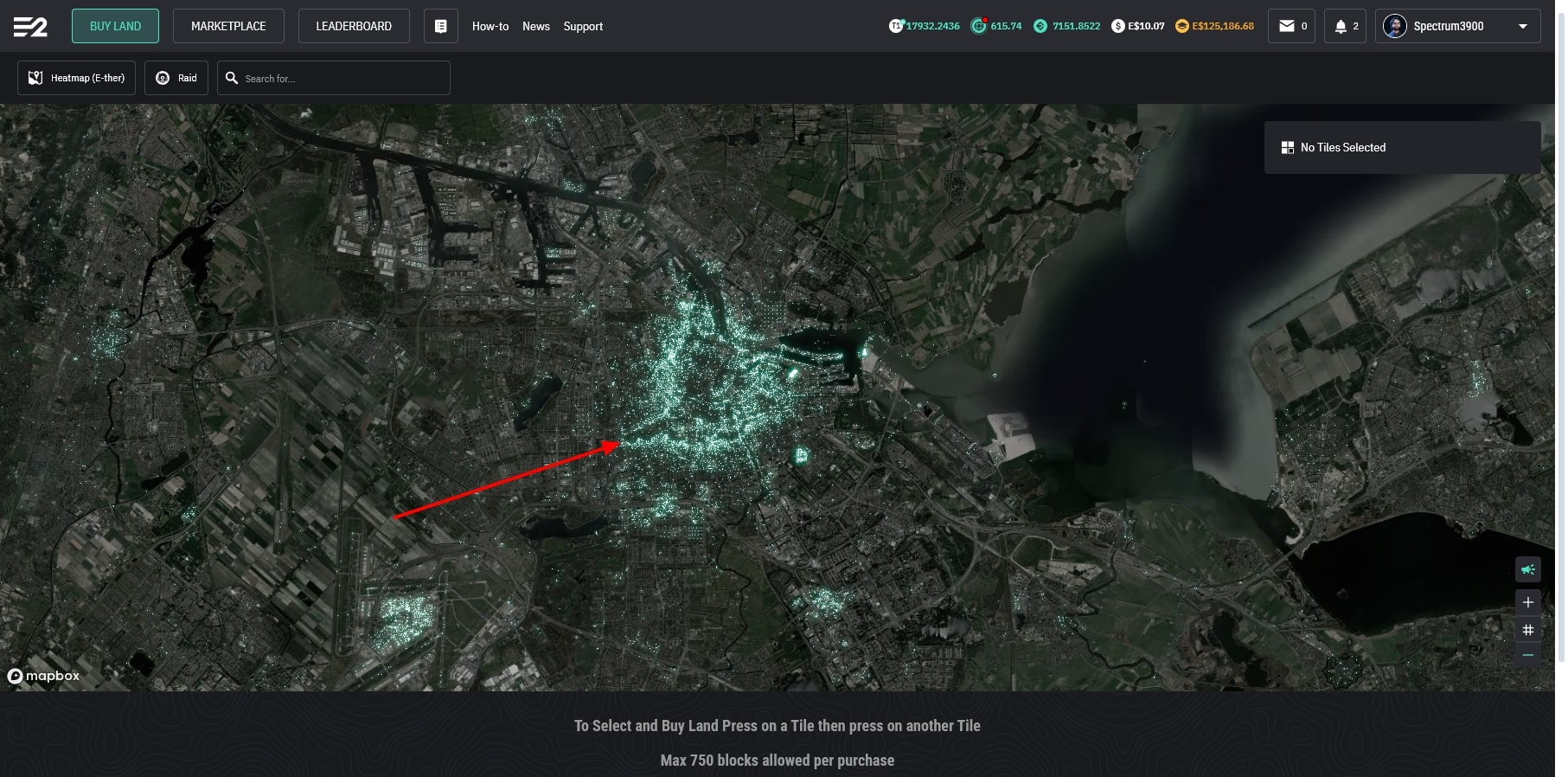Click the Earth 2 logo

click(x=30, y=27)
